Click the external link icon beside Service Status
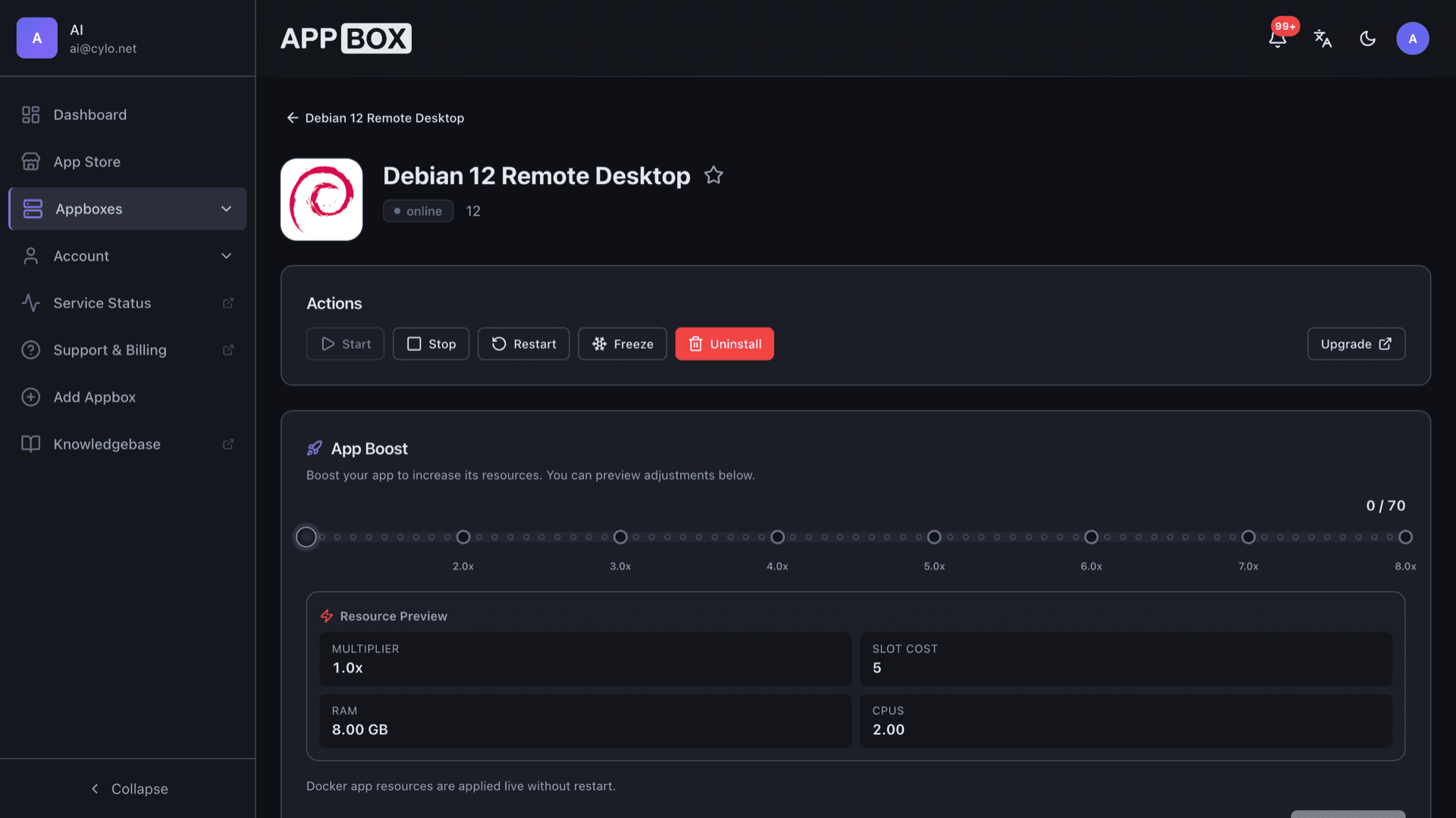 point(227,303)
